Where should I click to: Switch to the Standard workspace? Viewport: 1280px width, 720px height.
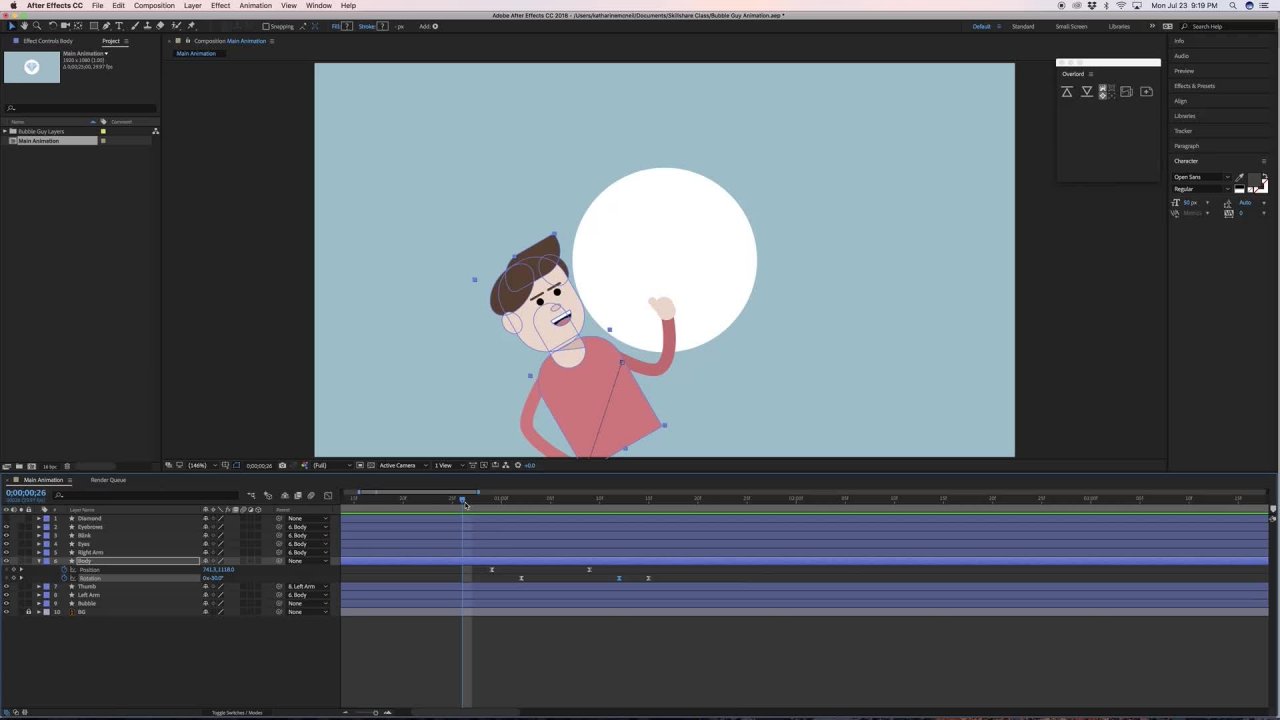pyautogui.click(x=1023, y=26)
